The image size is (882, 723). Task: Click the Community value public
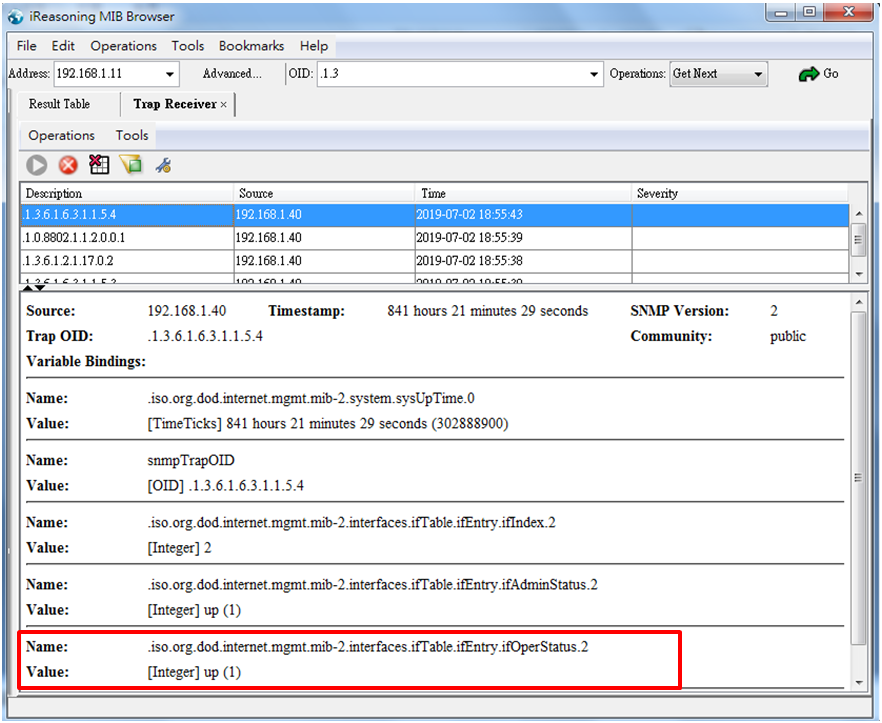pyautogui.click(x=788, y=336)
